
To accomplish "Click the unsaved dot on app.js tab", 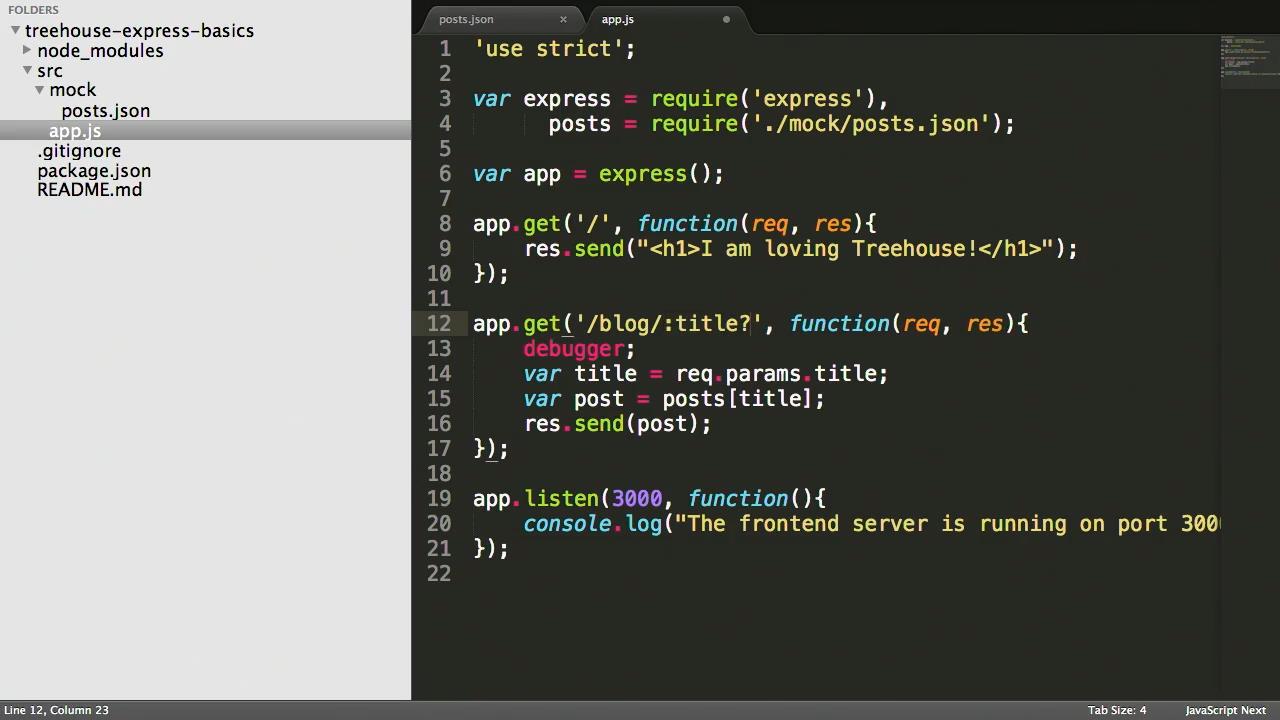I will tap(726, 19).
